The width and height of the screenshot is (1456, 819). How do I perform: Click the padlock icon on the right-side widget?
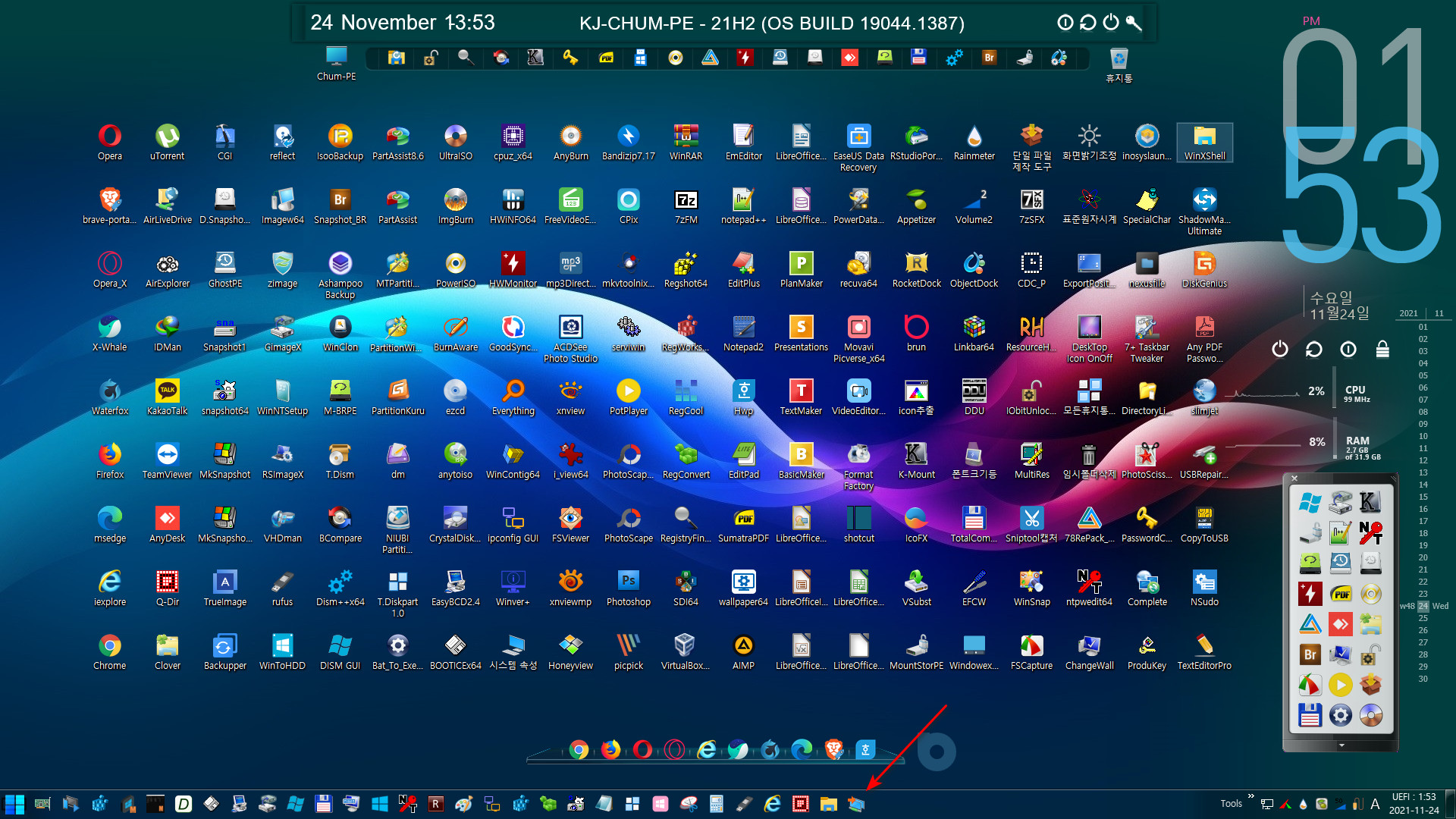point(1382,349)
